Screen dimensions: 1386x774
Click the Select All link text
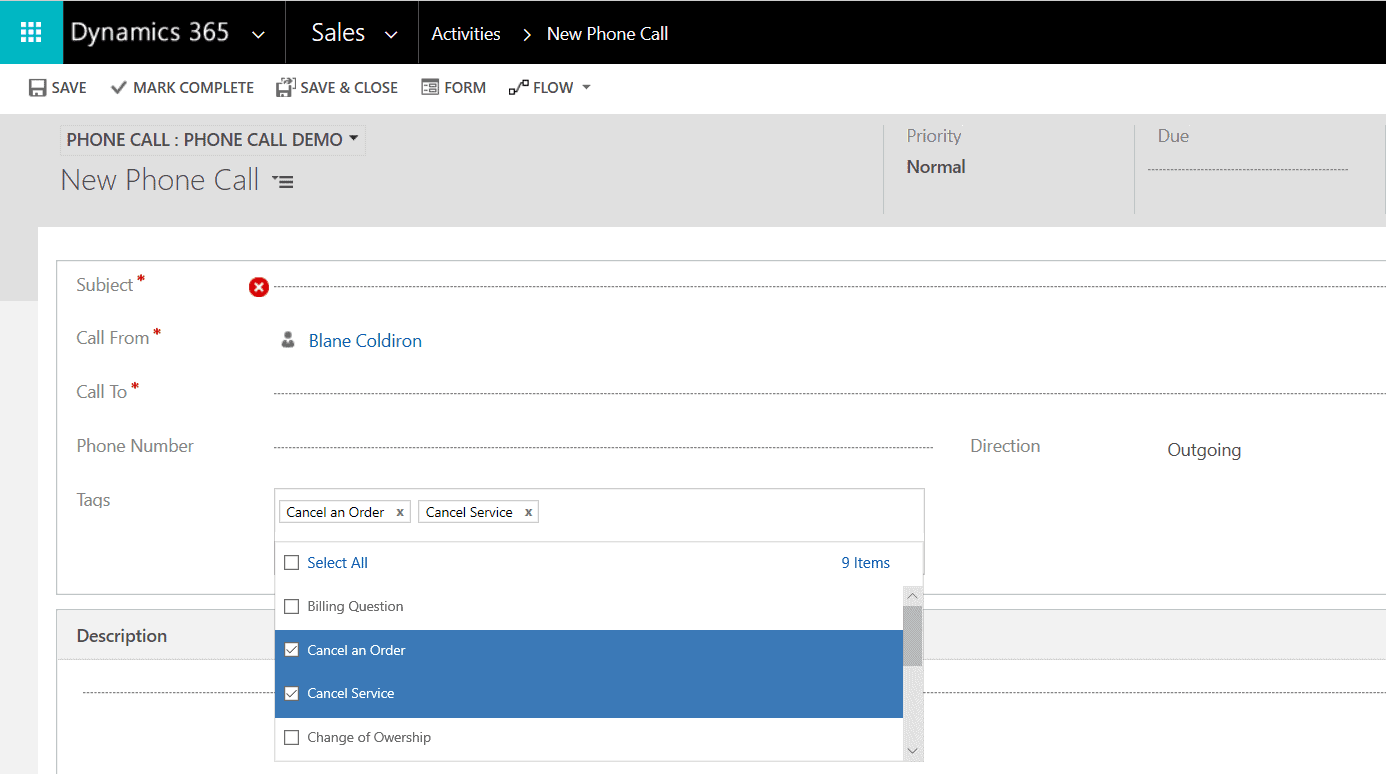[337, 563]
